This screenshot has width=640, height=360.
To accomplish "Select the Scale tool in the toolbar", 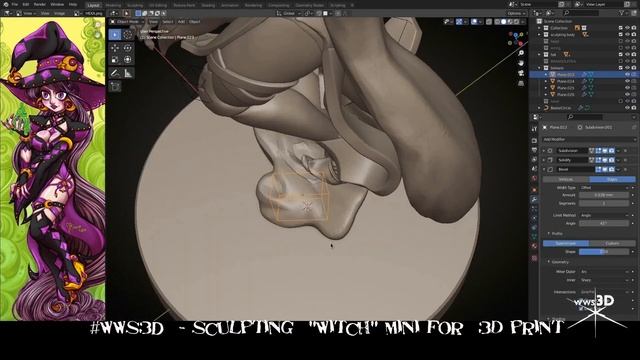I will click(115, 60).
